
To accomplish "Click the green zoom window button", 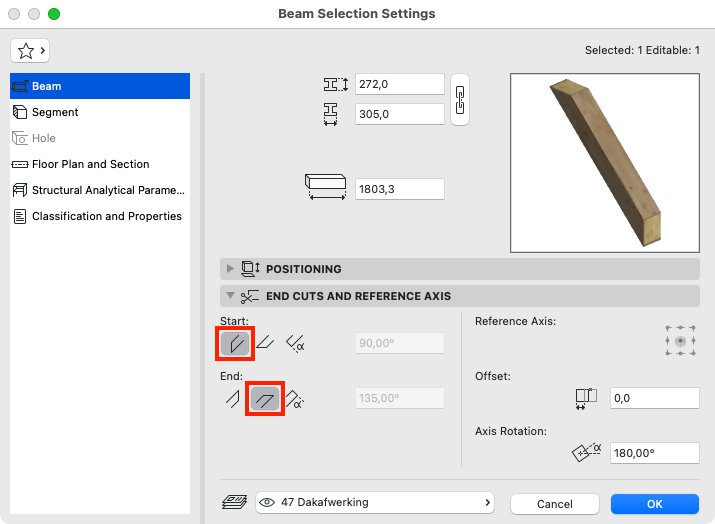I will click(54, 14).
